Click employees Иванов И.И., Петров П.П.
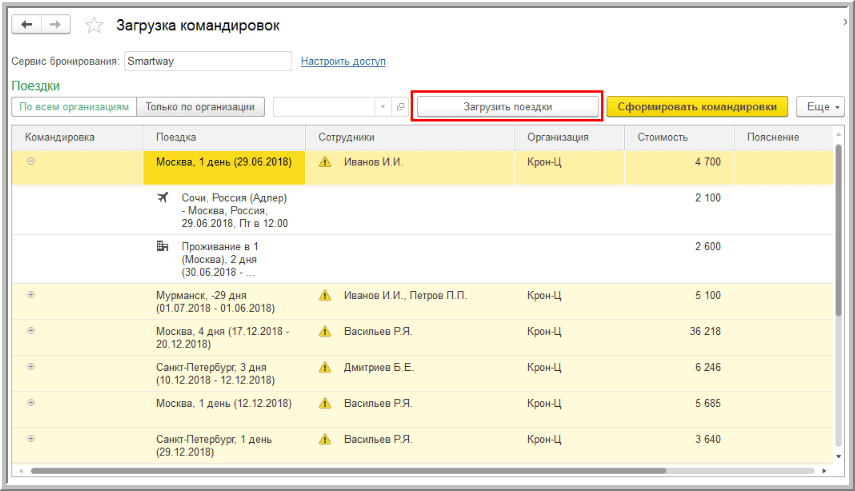Viewport: 855px width, 491px height. pos(405,296)
